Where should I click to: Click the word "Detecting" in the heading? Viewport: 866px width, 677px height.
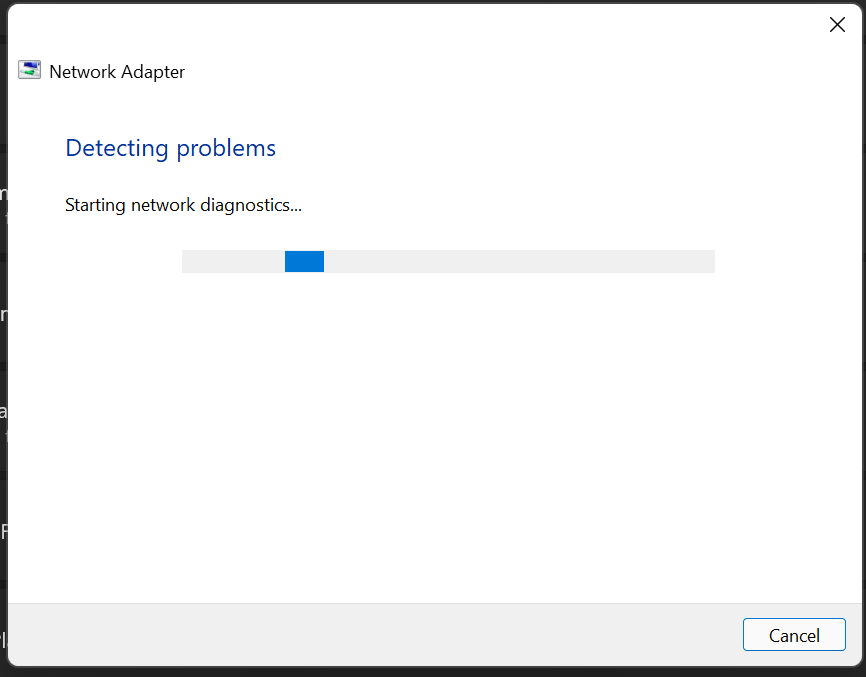pyautogui.click(x=117, y=149)
